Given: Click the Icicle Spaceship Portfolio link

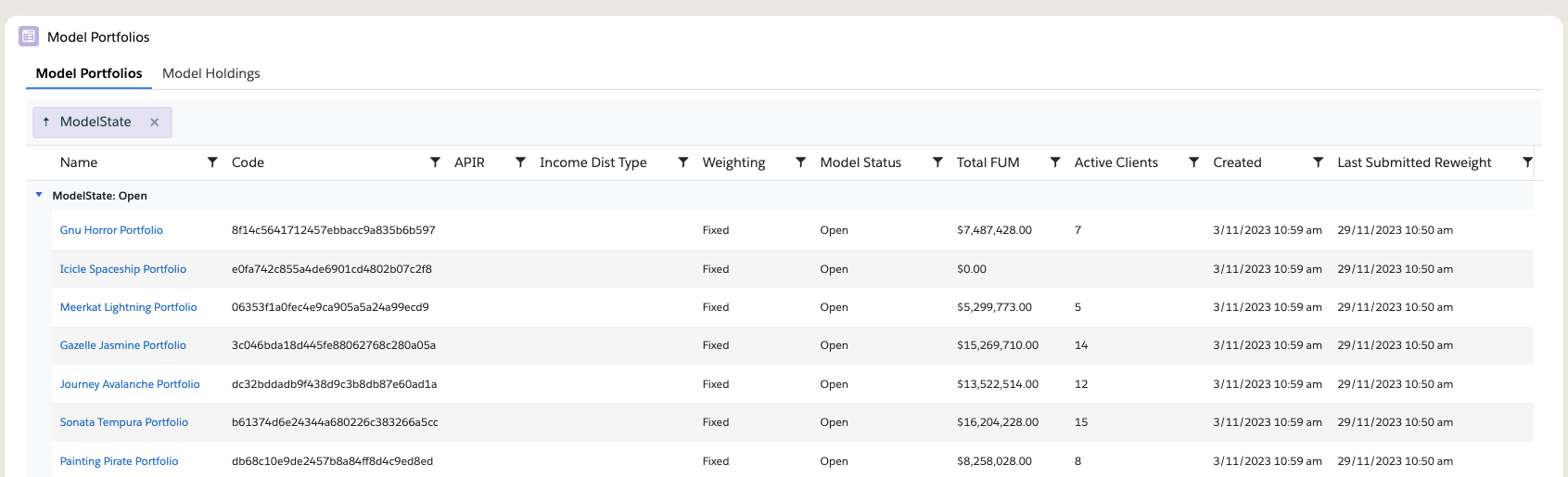Looking at the screenshot, I should coord(122,269).
